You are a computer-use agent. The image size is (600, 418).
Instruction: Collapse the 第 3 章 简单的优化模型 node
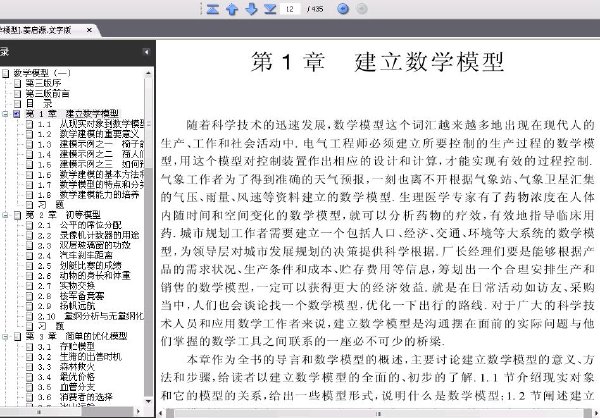(5, 336)
